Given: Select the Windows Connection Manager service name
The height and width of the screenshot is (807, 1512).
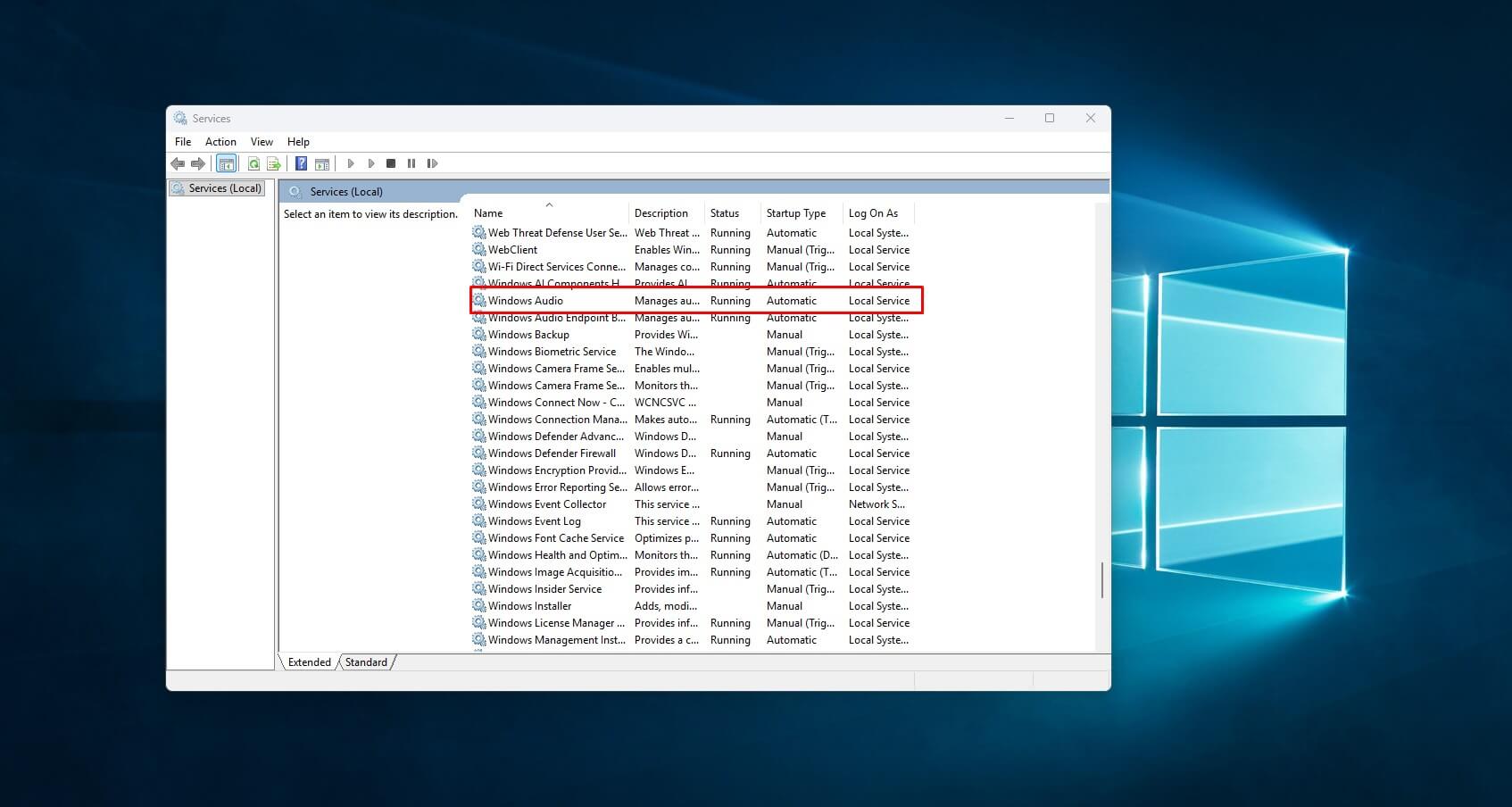Looking at the screenshot, I should pos(557,419).
